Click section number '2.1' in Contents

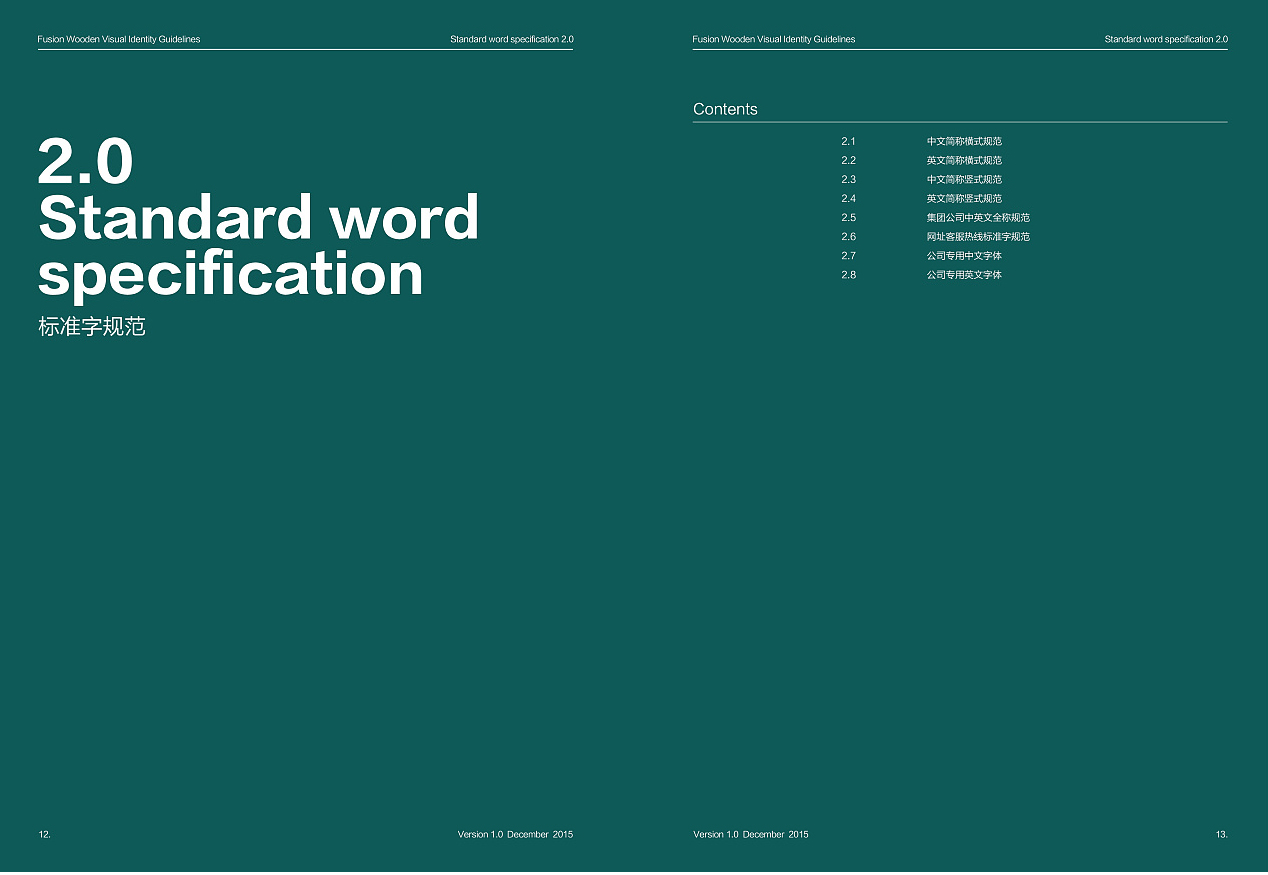pos(848,141)
